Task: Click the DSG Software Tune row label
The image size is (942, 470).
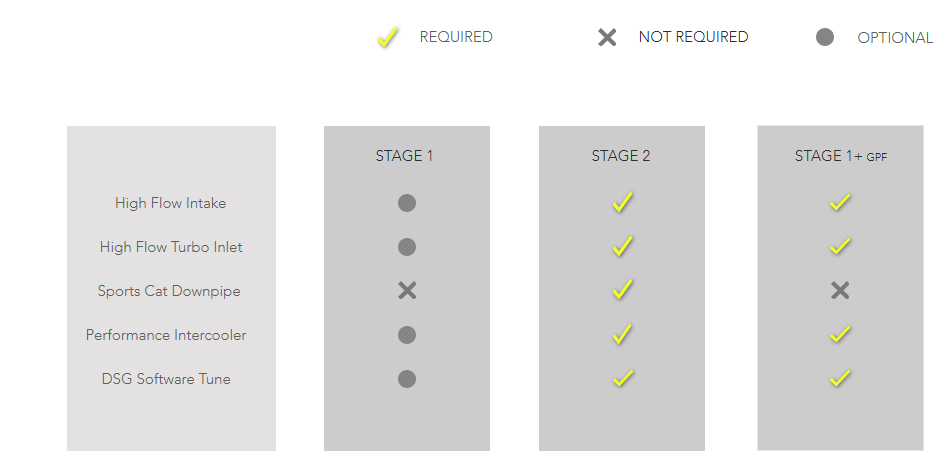Action: 166,379
